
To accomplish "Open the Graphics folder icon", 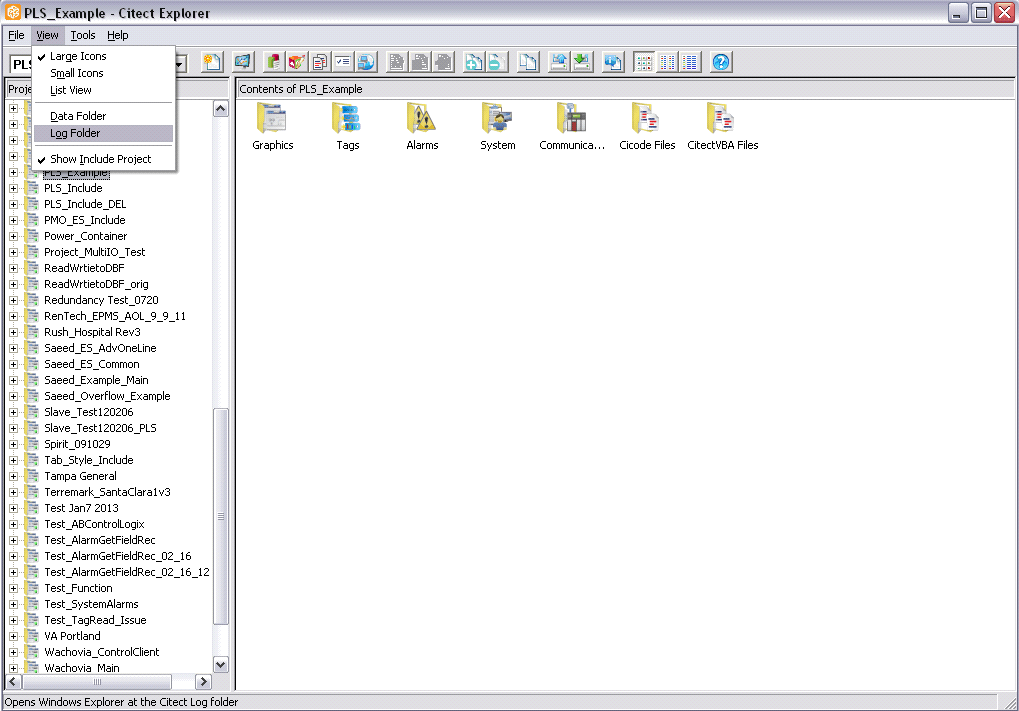I will (x=272, y=118).
